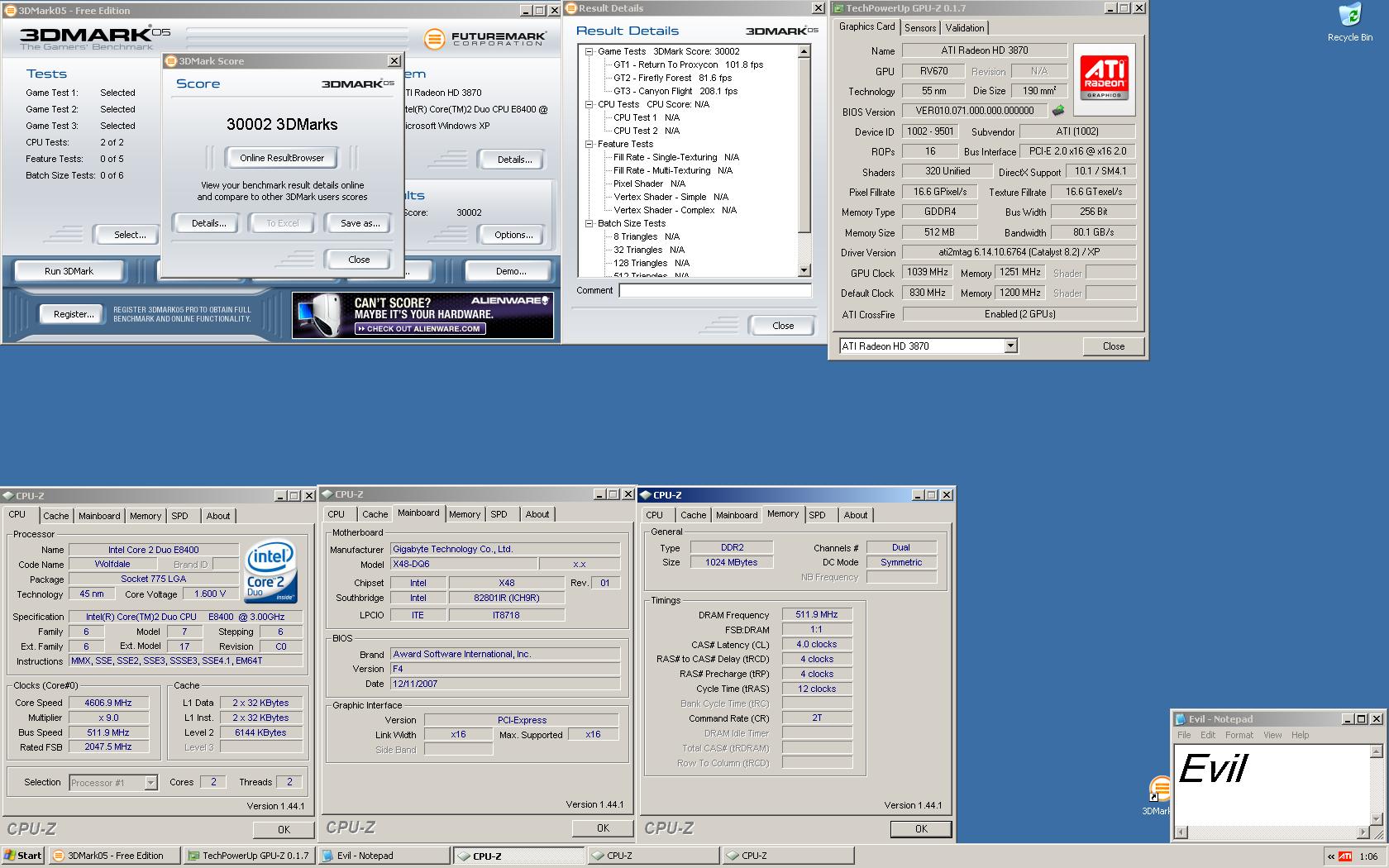Viewport: 1389px width, 868px height.
Task: Click the Options... button in 3DMark05
Action: pyautogui.click(x=513, y=235)
